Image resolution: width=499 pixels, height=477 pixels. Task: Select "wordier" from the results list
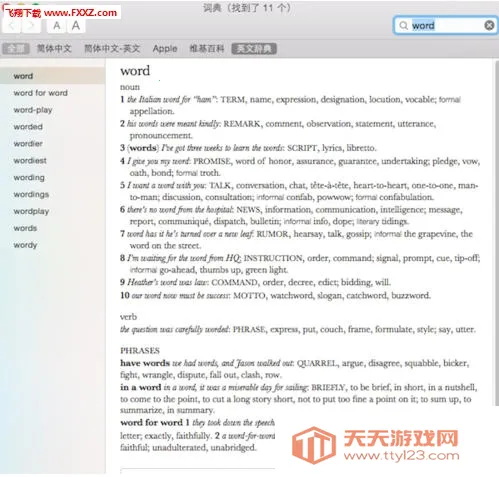[x=53, y=144]
